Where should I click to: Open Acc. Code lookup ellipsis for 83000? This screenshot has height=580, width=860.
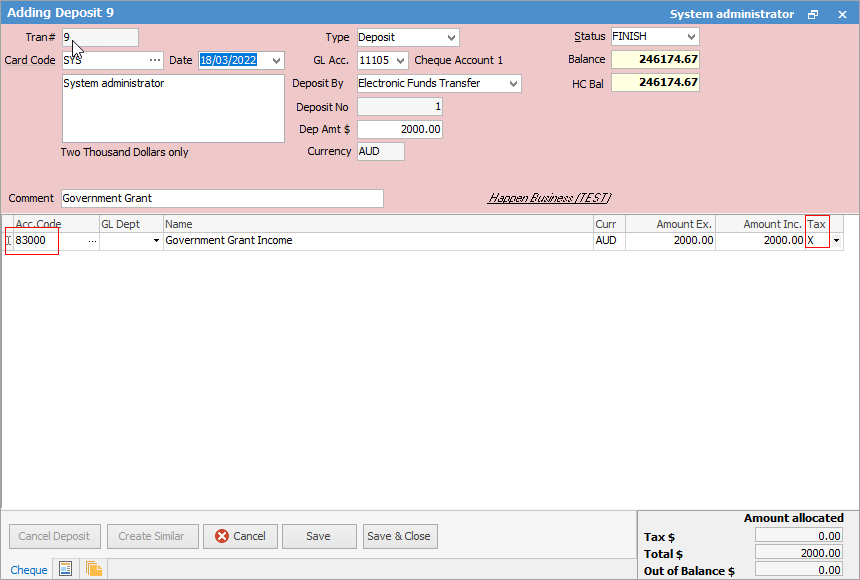[x=92, y=241]
